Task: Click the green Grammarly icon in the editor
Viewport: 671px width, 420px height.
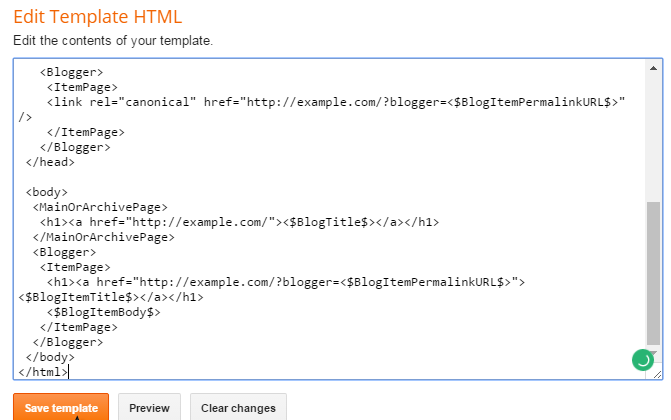Action: pyautogui.click(x=642, y=360)
